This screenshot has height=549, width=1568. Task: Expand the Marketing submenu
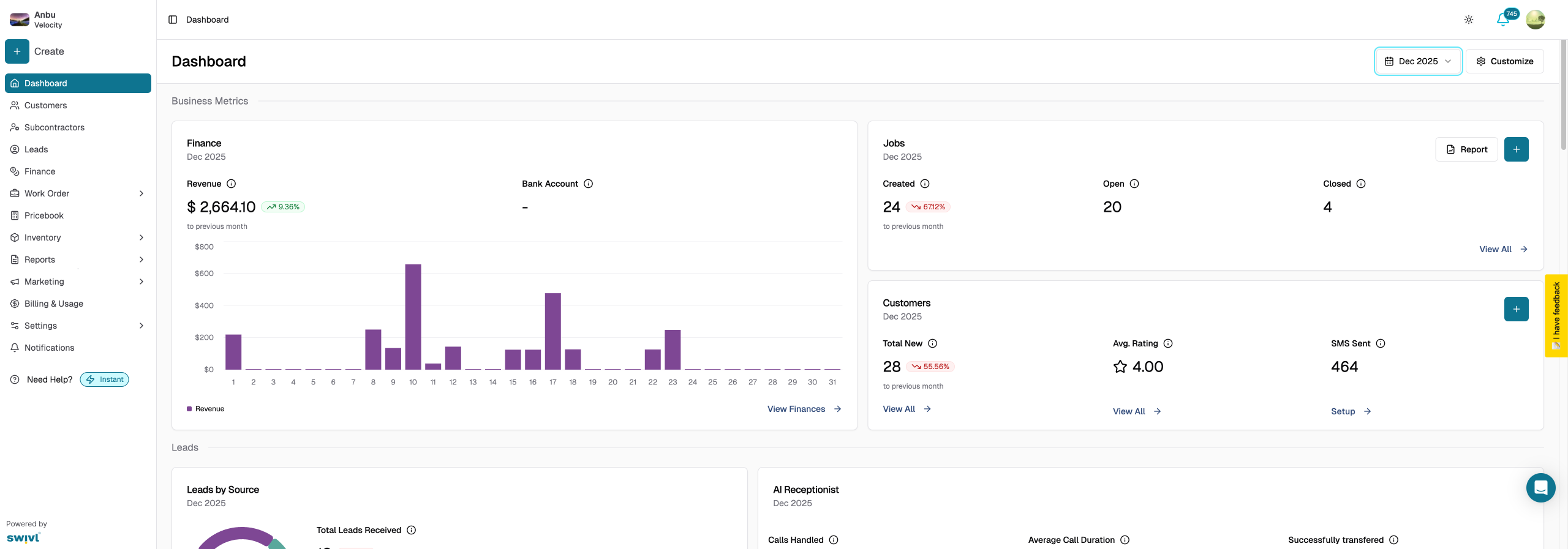click(x=141, y=282)
